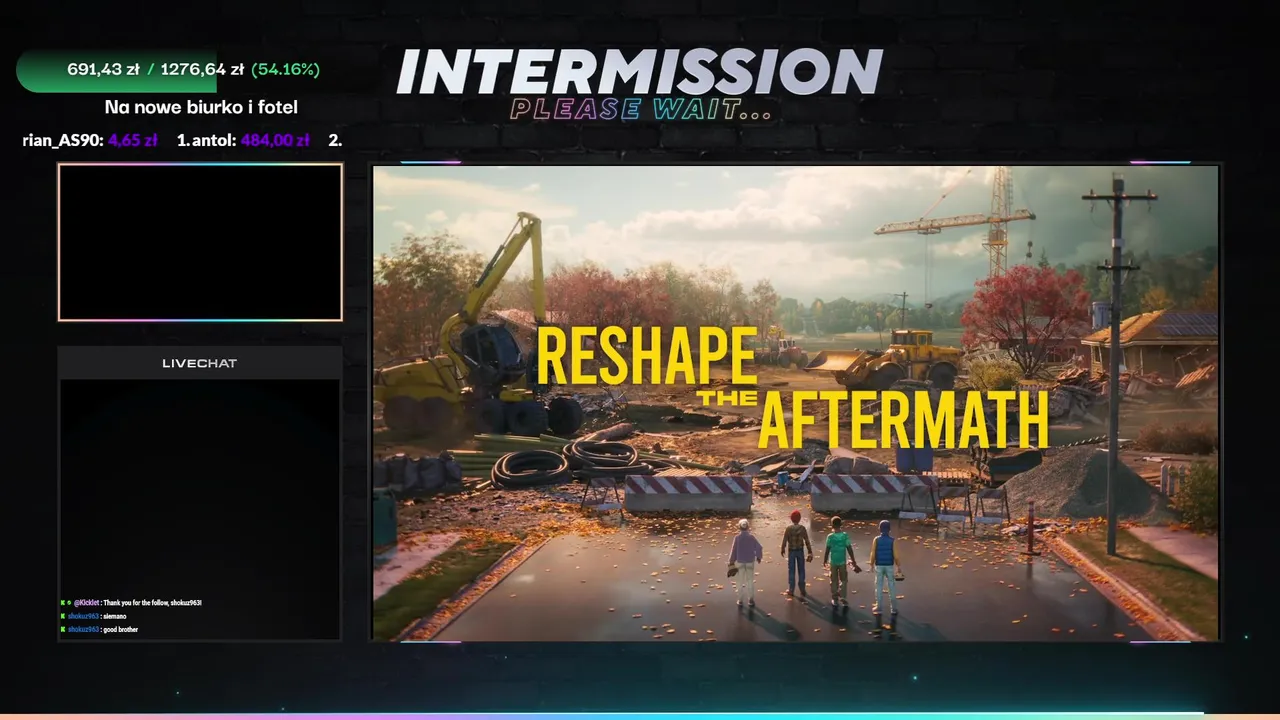
Task: Click top donor entry "1. antol: 484,00 zł"
Action: (243, 140)
